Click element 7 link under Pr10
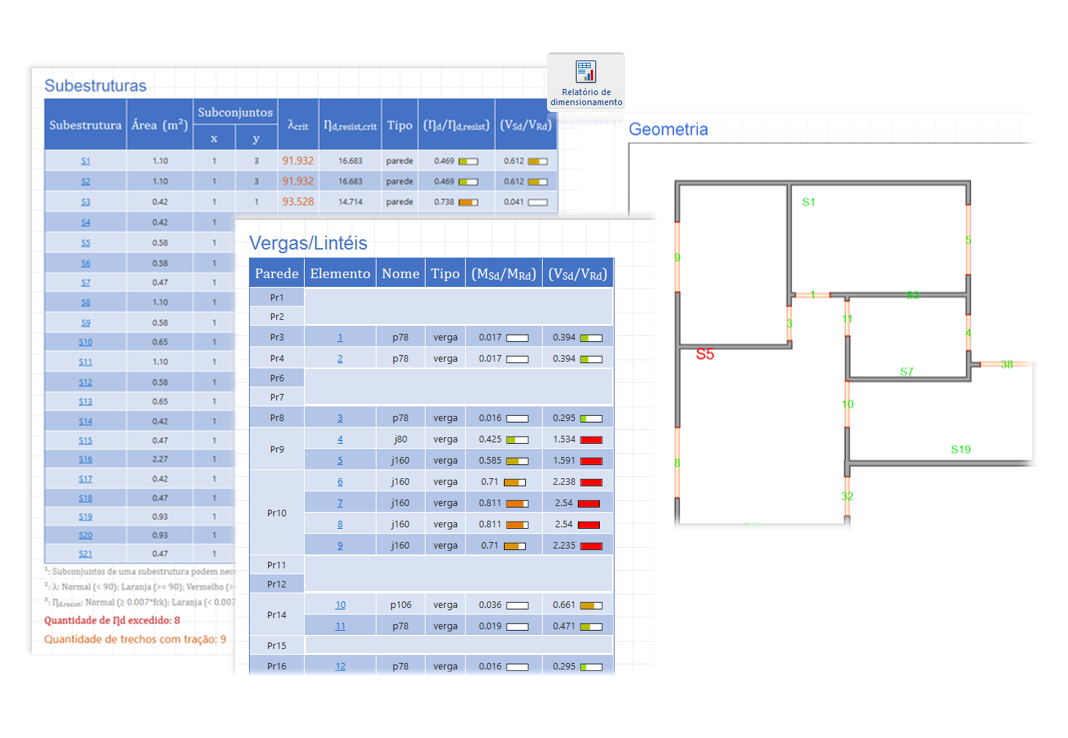 pyautogui.click(x=340, y=503)
